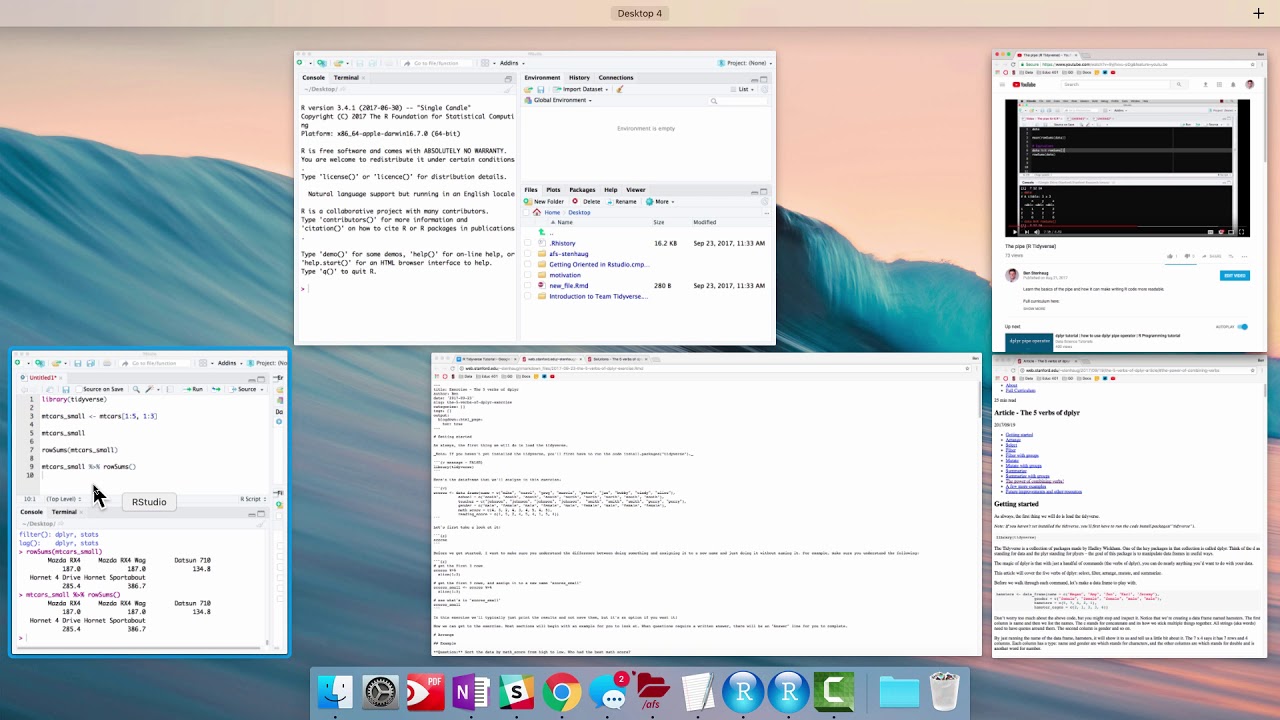Dislike the YouTube video with thumbs down
The image size is (1280, 720).
point(1188,256)
